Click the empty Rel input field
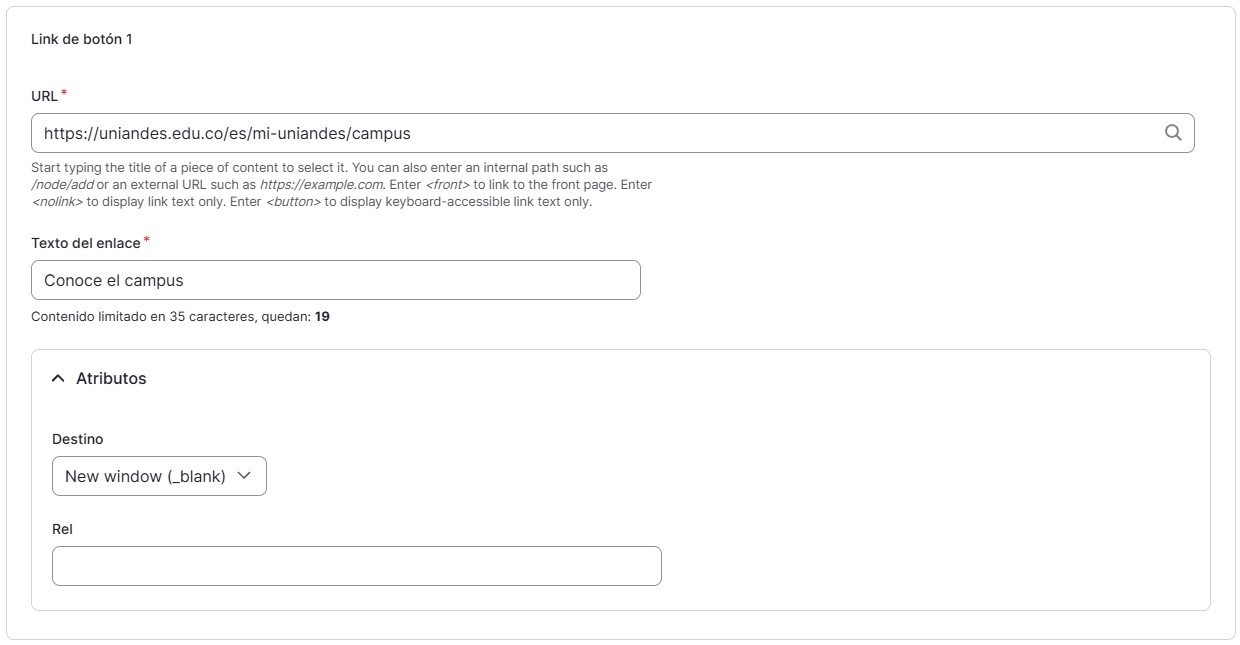Screen dimensions: 1240x645 (356, 566)
